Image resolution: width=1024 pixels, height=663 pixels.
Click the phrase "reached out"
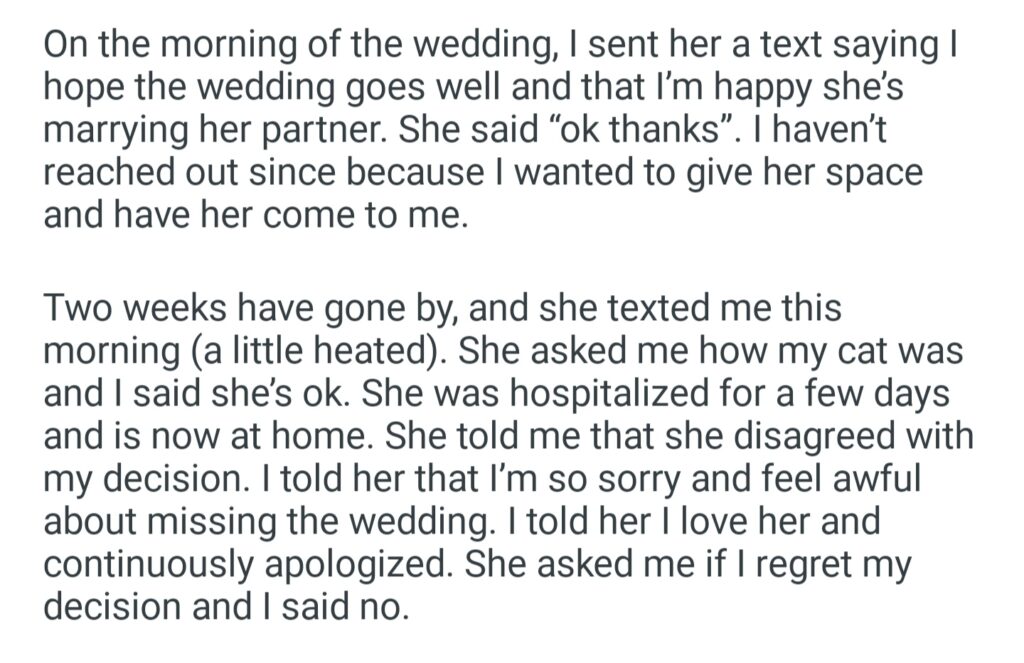138,174
